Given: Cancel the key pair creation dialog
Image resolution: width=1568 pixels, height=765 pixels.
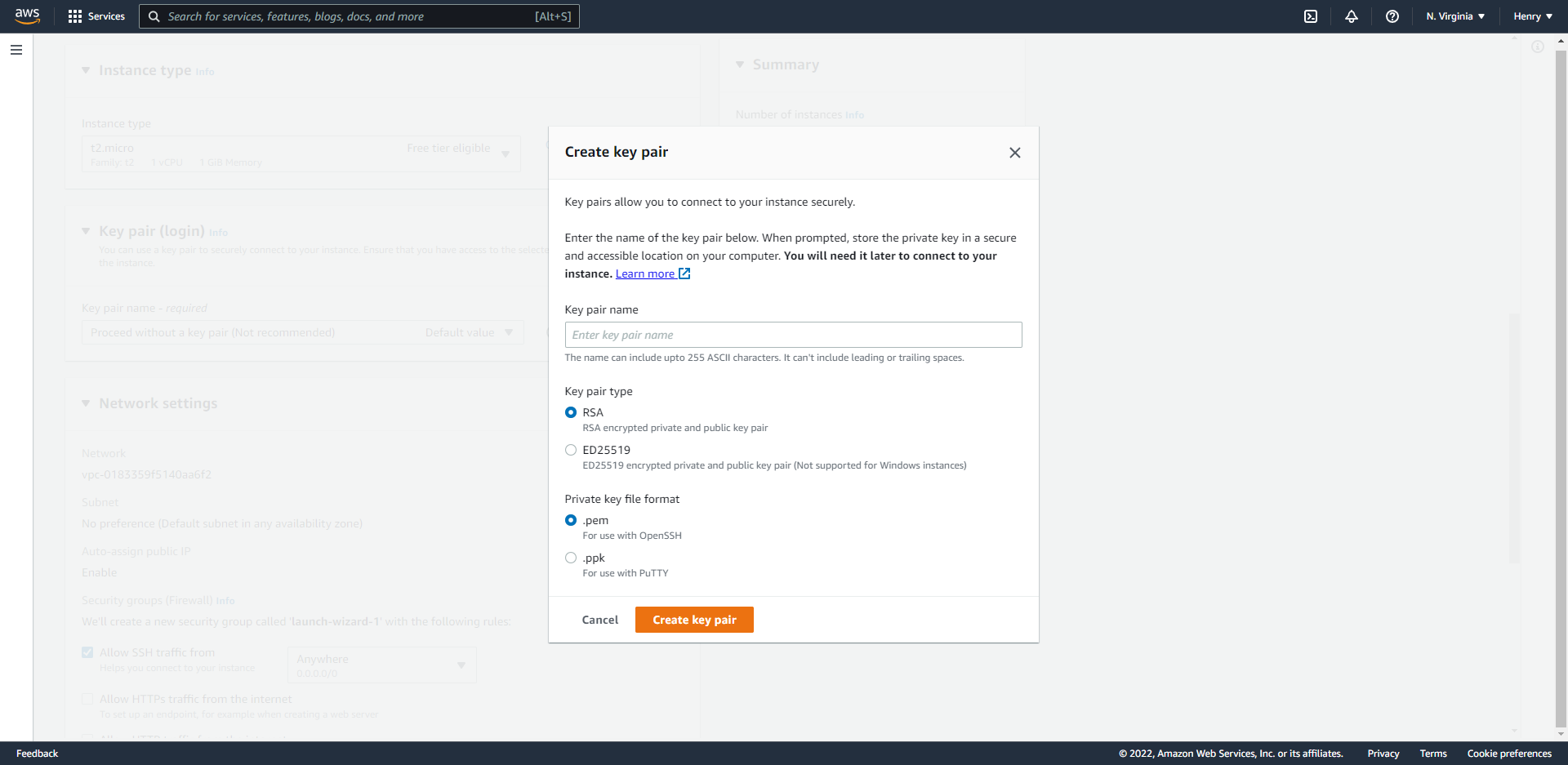Looking at the screenshot, I should (x=599, y=619).
